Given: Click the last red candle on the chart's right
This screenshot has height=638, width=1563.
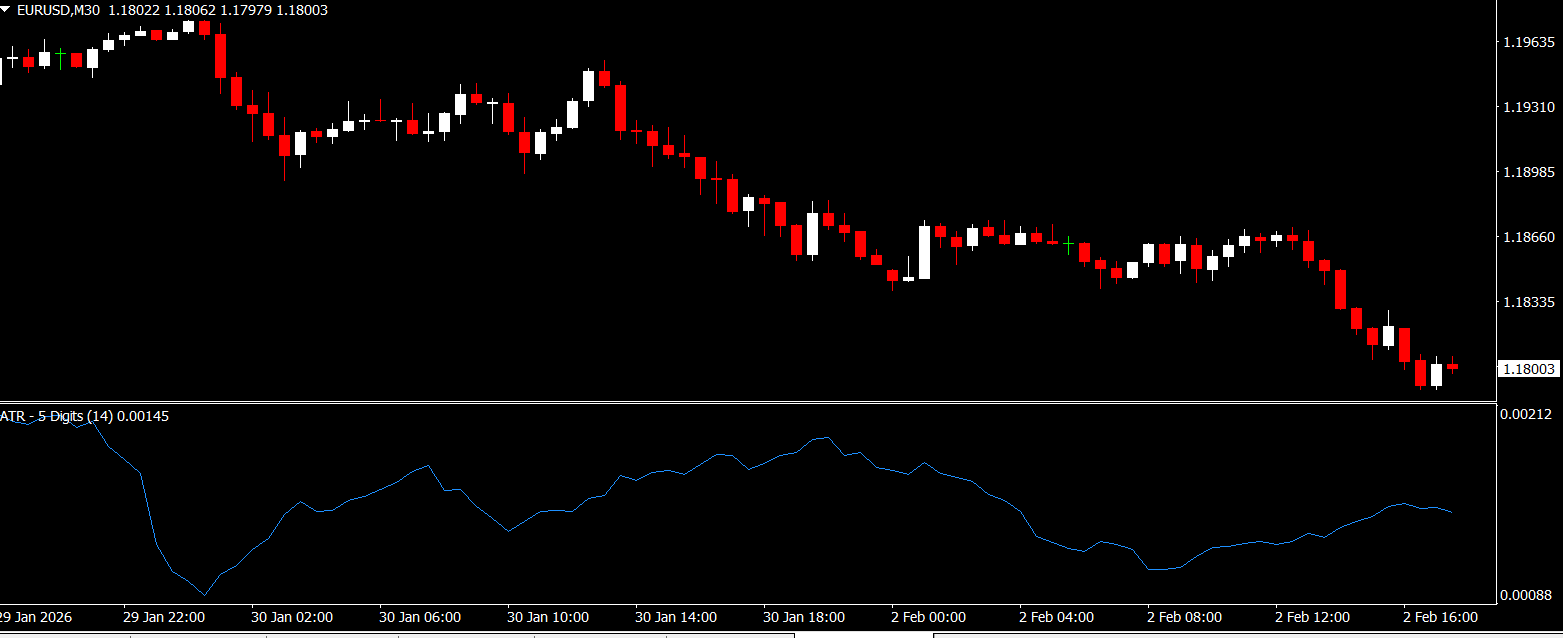Looking at the screenshot, I should pyautogui.click(x=1452, y=366).
